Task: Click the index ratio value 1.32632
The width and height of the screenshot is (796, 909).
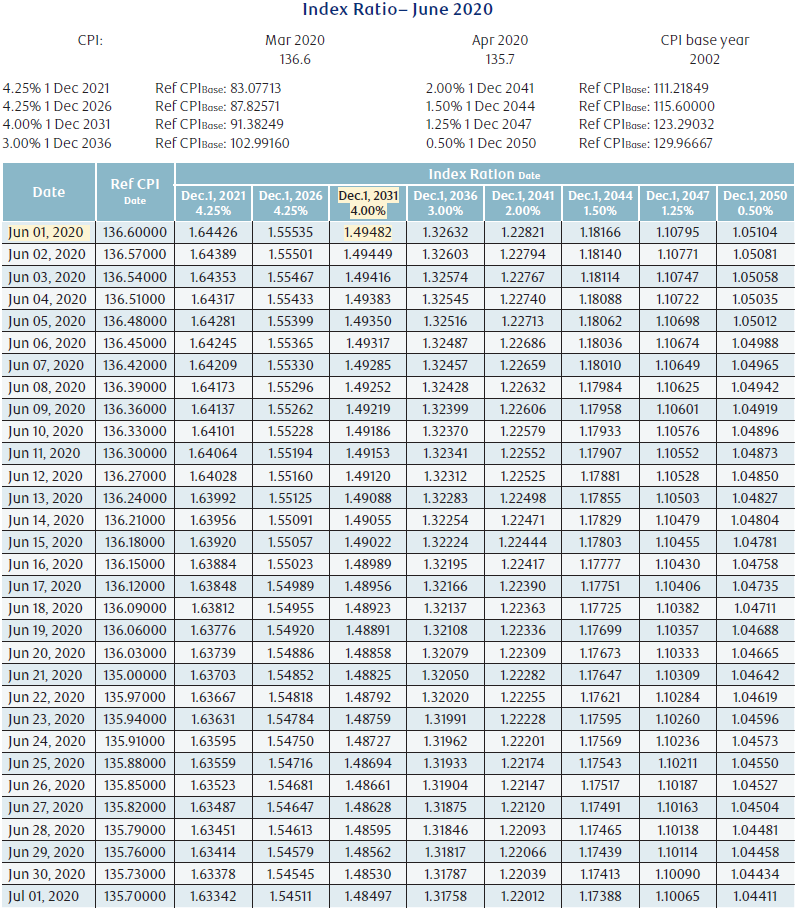Action: (x=445, y=232)
